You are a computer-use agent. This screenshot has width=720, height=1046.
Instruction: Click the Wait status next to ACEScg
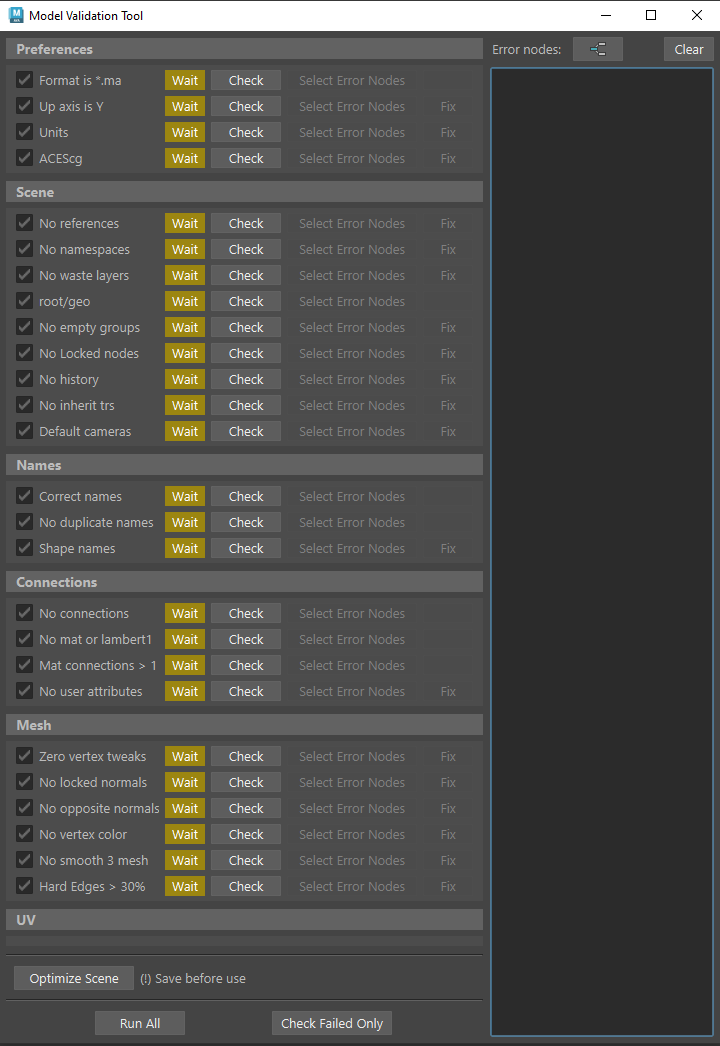coord(185,159)
